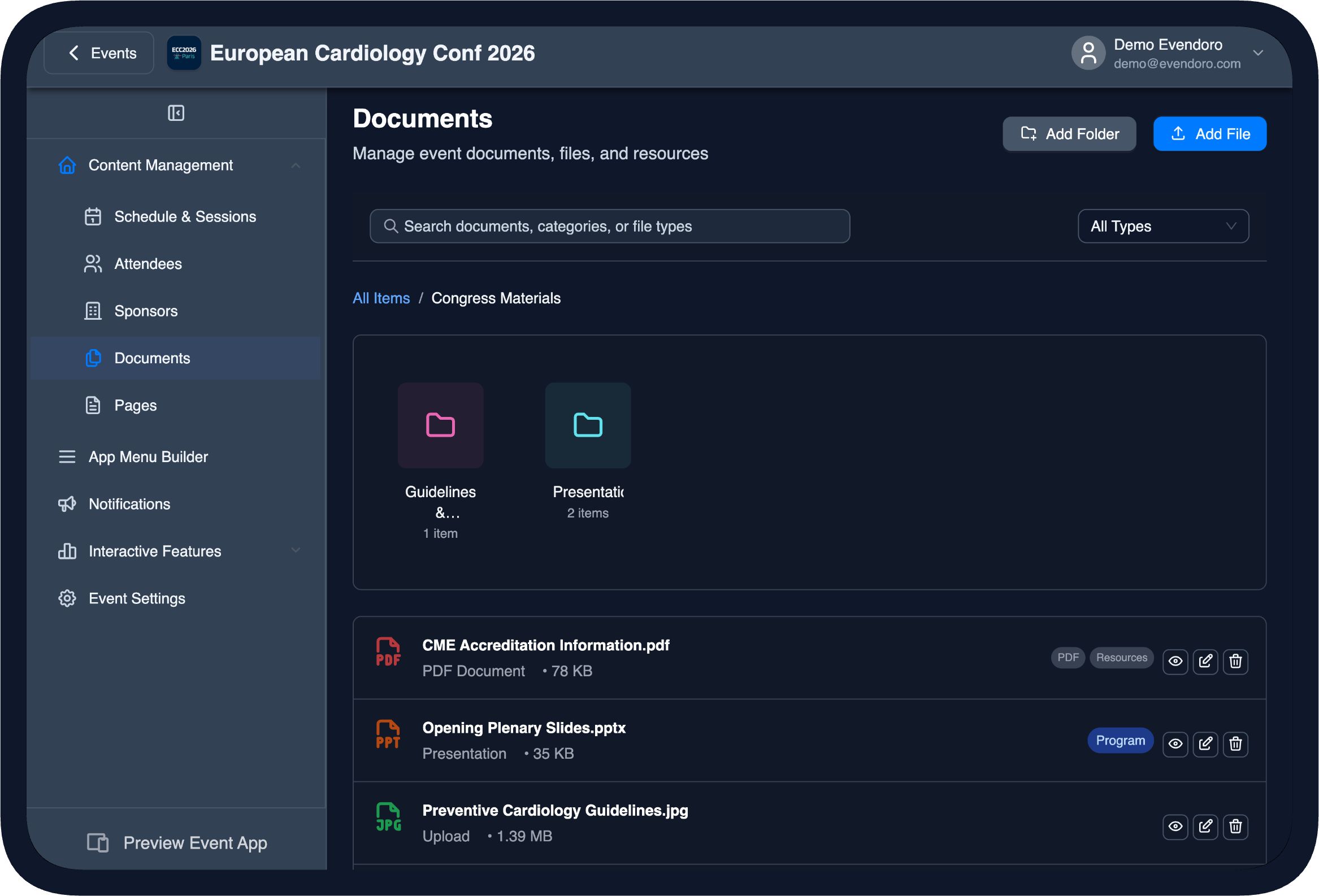Click Congress Materials breadcrumb text
Screen dimensions: 1319x896
point(496,298)
